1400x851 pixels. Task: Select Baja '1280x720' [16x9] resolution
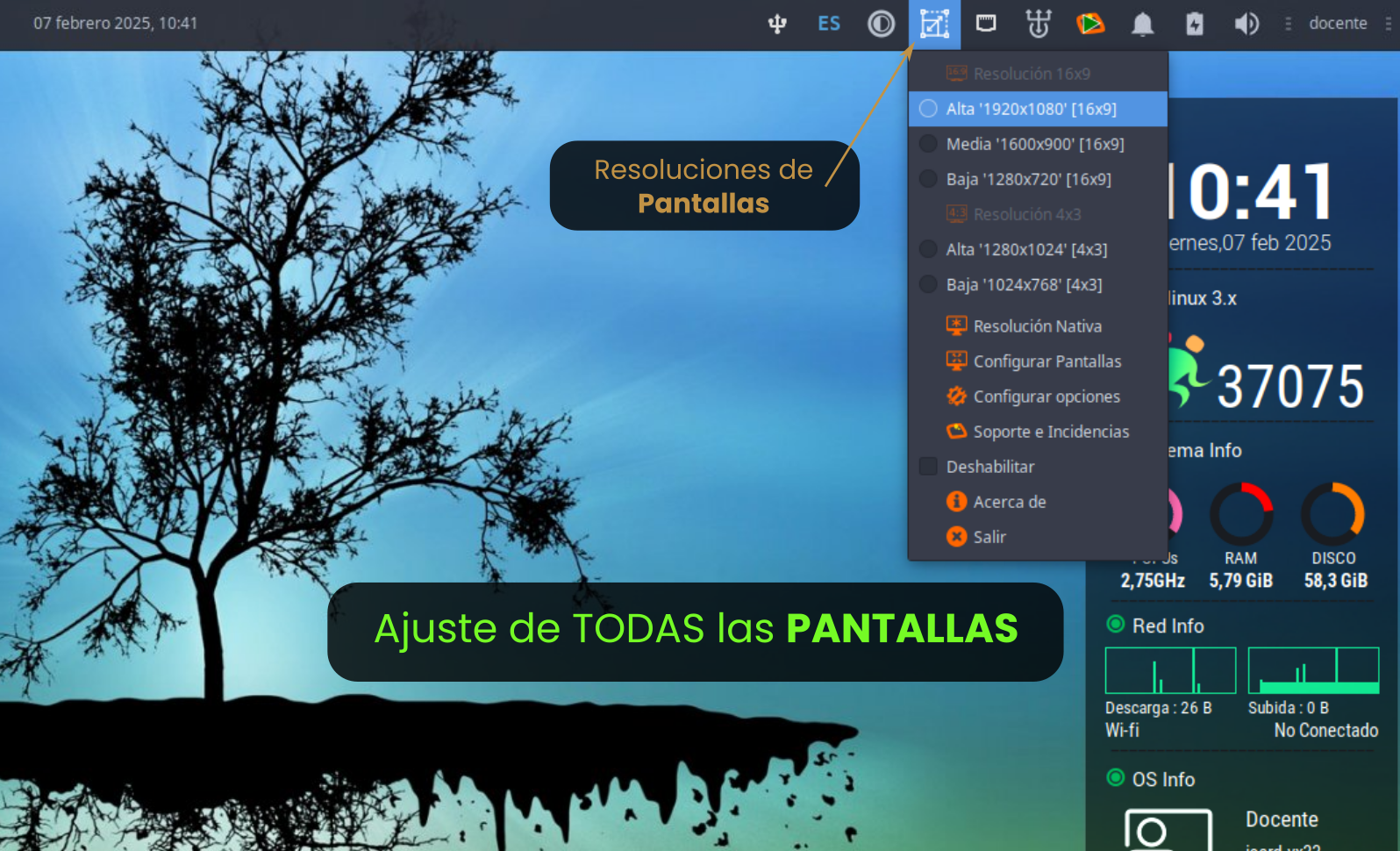pyautogui.click(x=1038, y=179)
